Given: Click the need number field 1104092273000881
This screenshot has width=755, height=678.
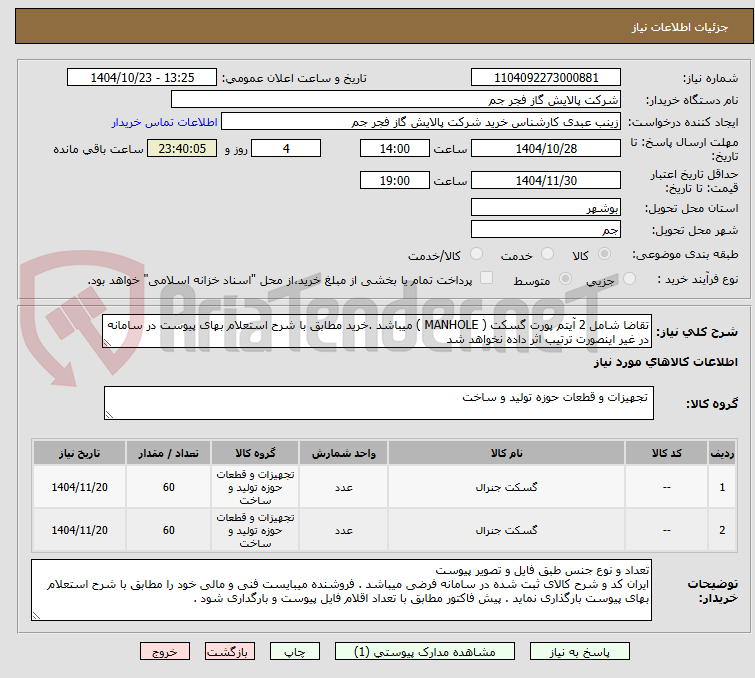Looking at the screenshot, I should 546,78.
